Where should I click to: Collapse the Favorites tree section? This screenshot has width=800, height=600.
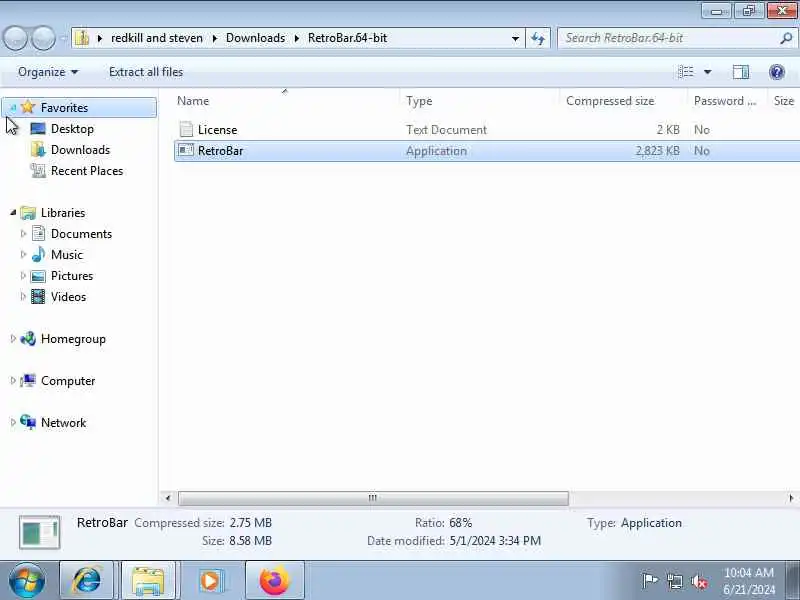point(13,108)
